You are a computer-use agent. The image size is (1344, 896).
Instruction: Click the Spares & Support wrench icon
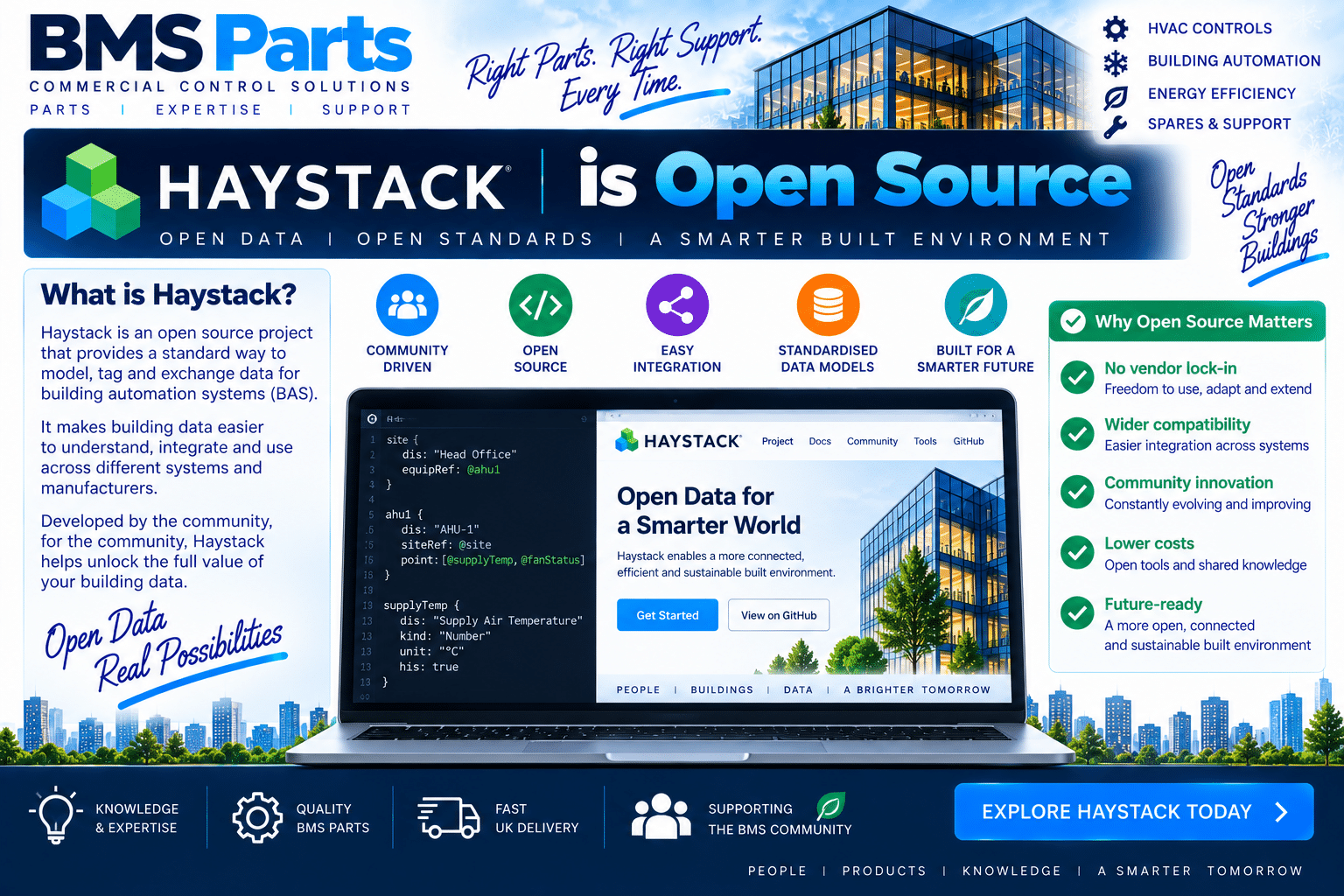(1116, 127)
